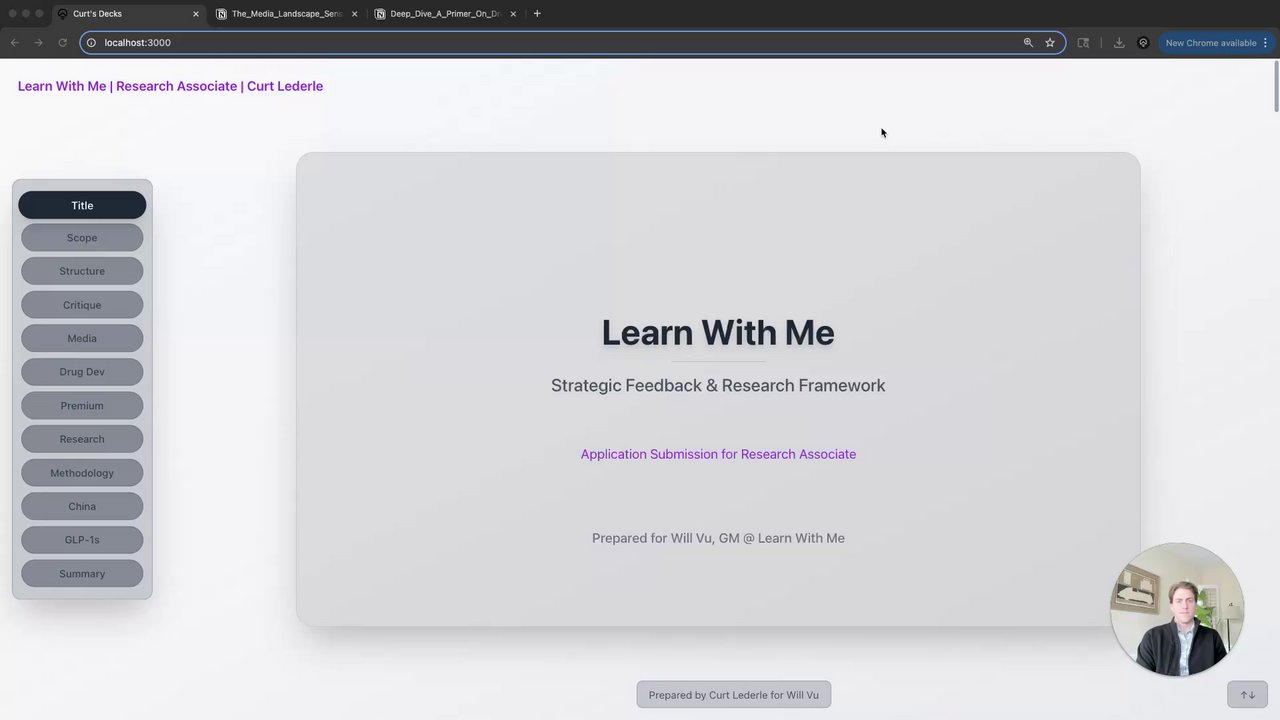Switch to the The_Media_Landscape tab

[287, 14]
